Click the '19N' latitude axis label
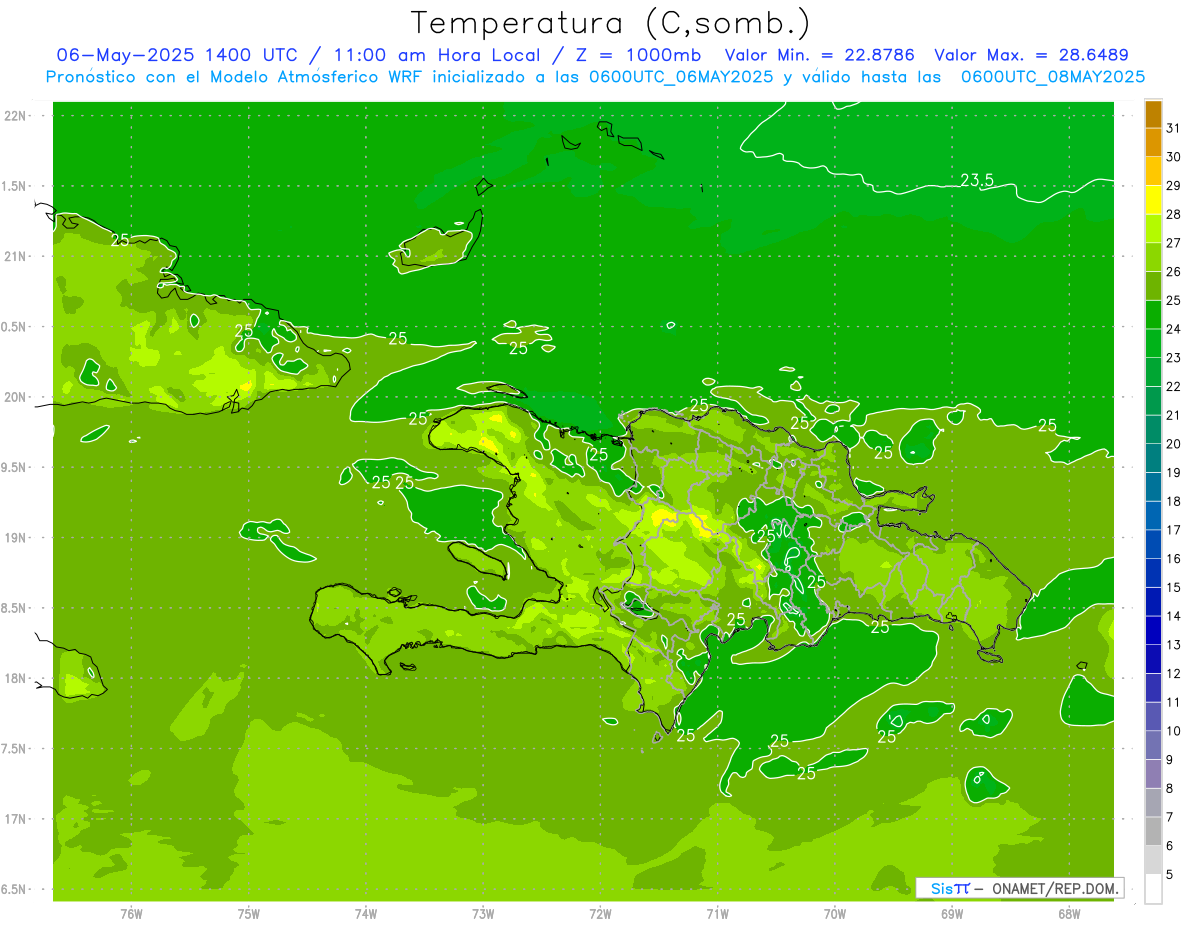 [16, 537]
